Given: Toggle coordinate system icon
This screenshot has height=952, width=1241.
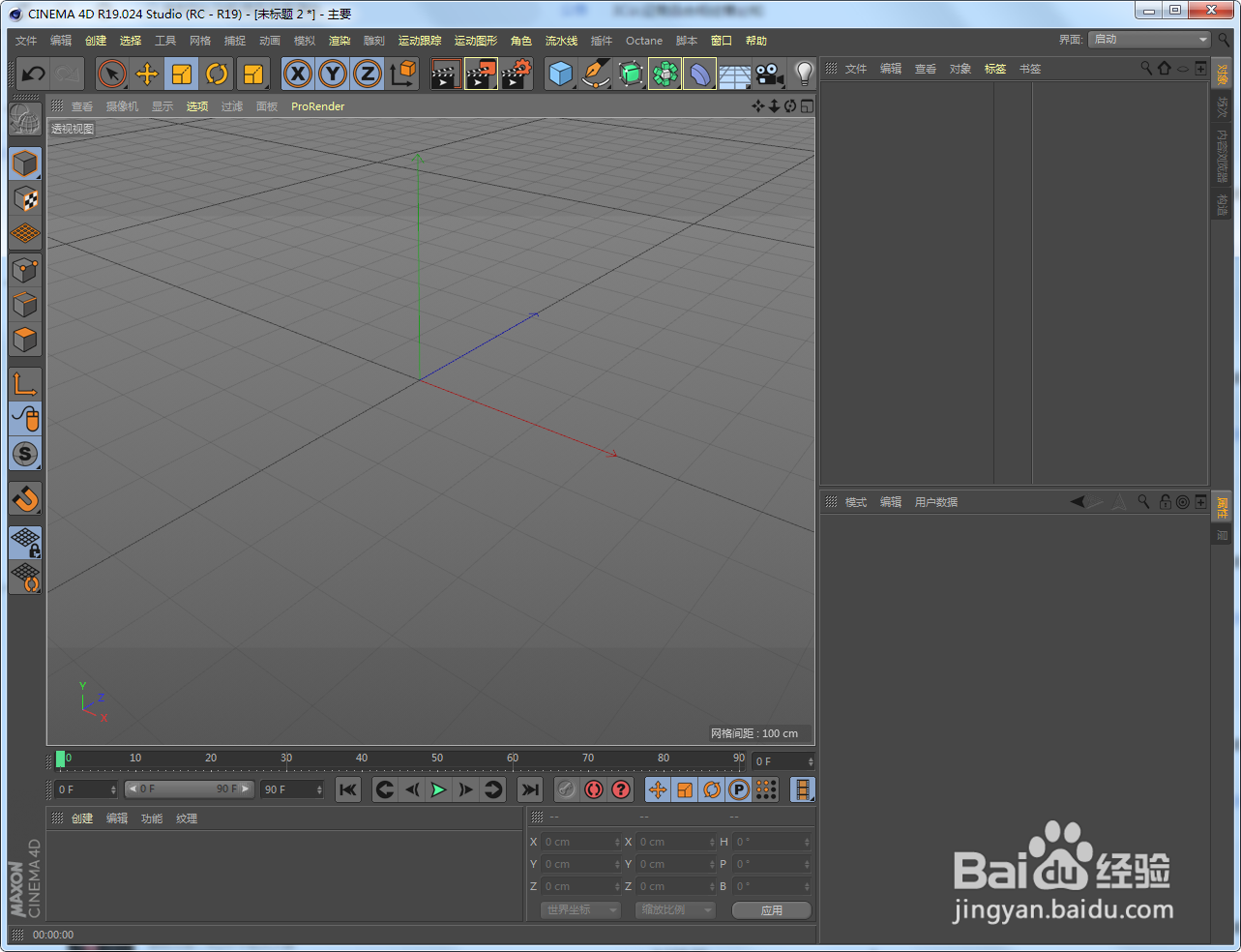Looking at the screenshot, I should point(402,74).
